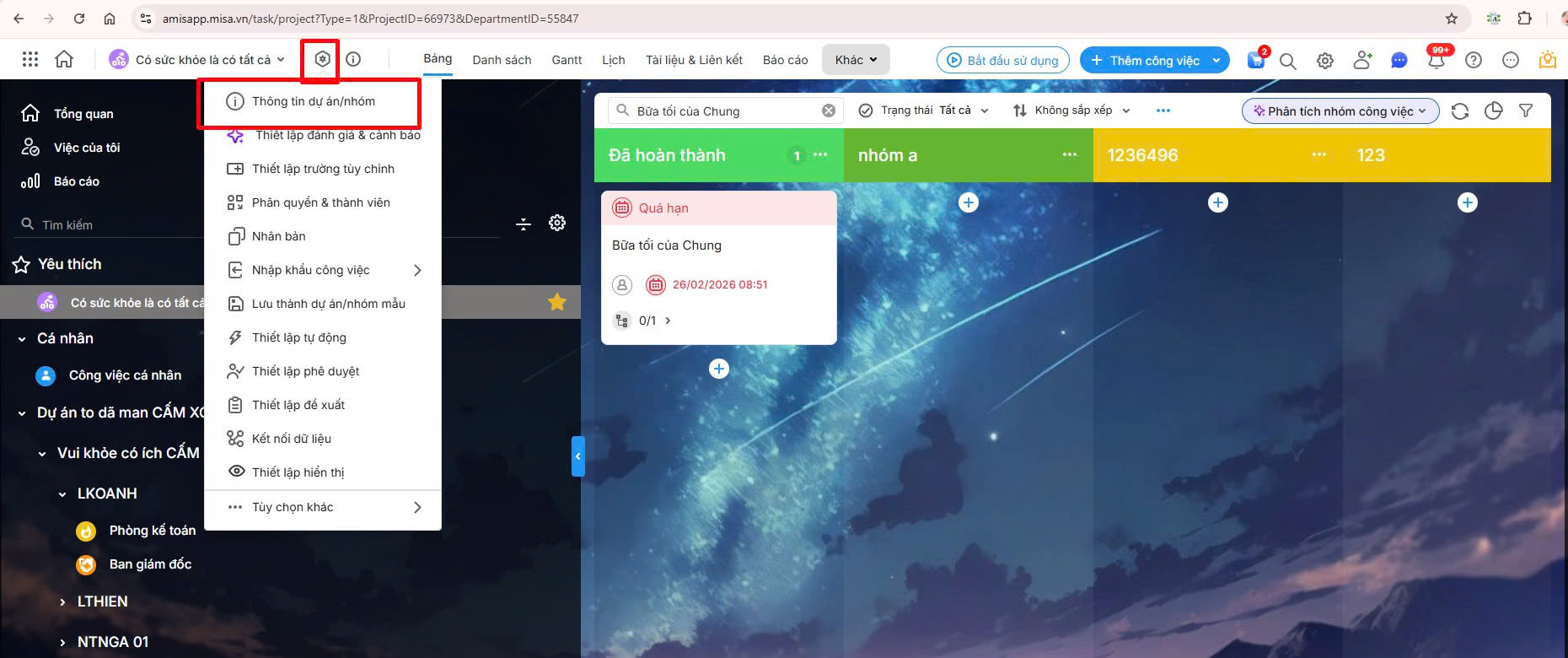Image resolution: width=1568 pixels, height=658 pixels.
Task: Click the board search field Bữa tối của Chung
Action: (x=725, y=111)
